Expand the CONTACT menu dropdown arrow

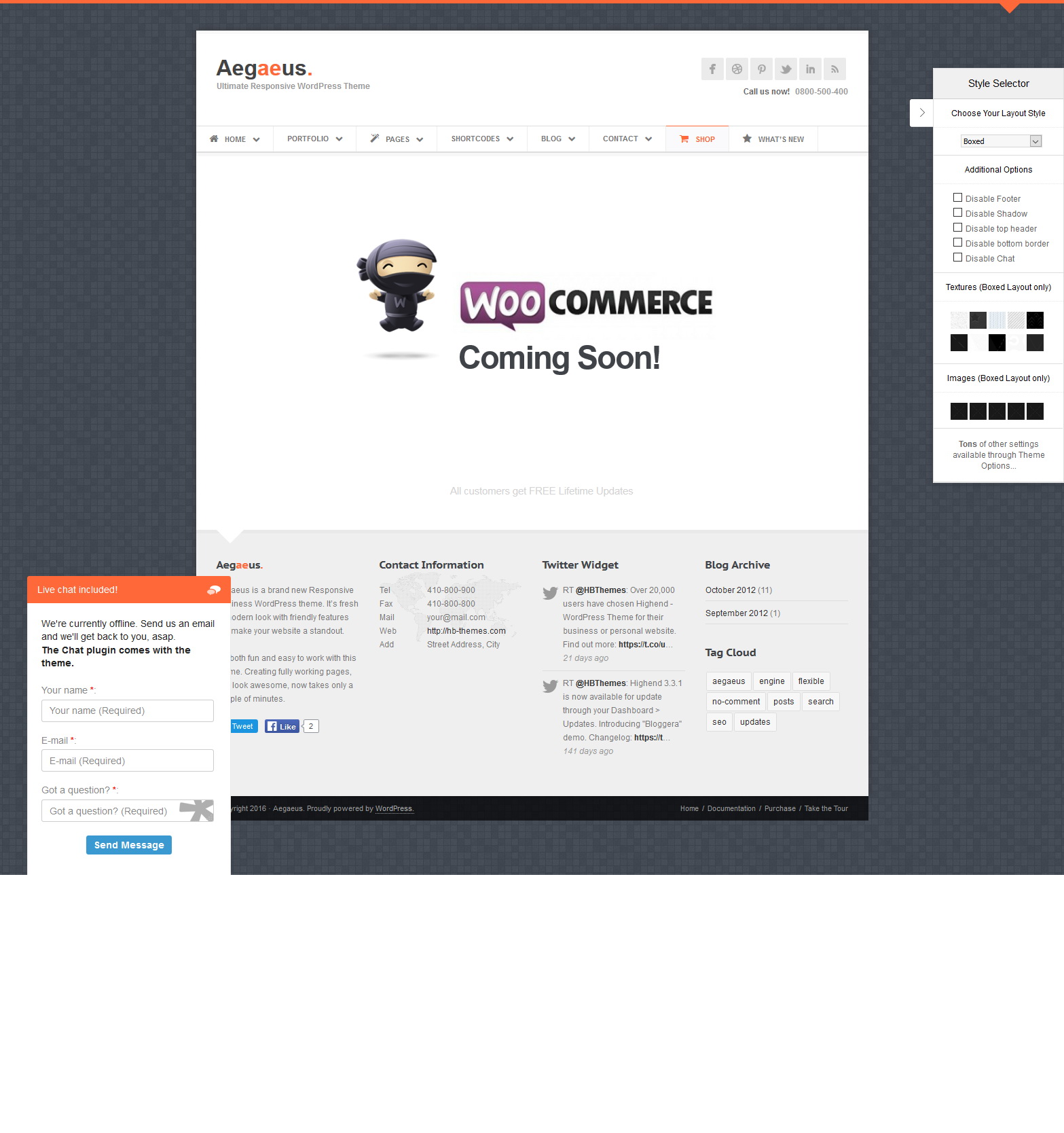(x=648, y=139)
